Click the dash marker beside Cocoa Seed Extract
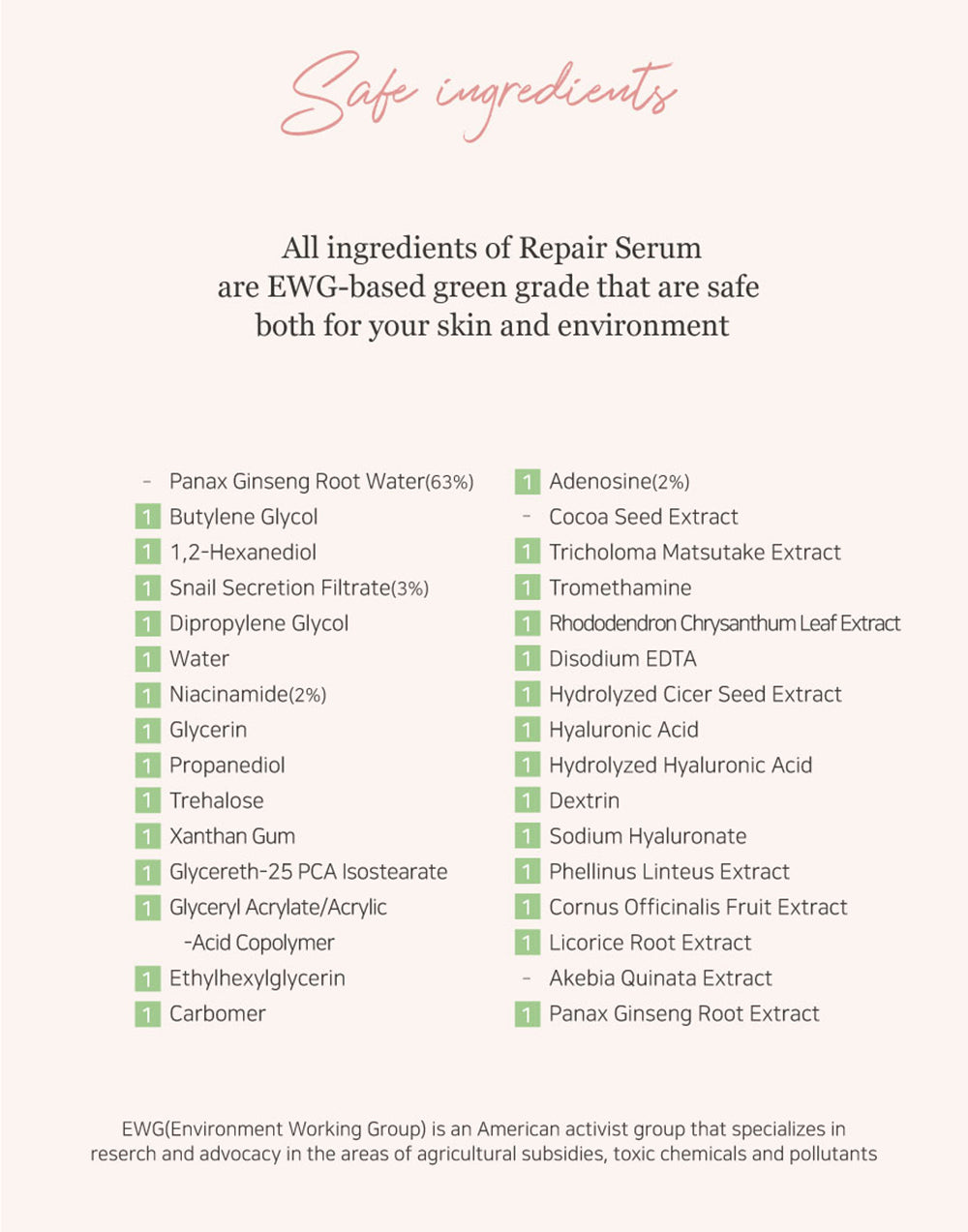Screen dimensions: 968x1232 pos(527,517)
